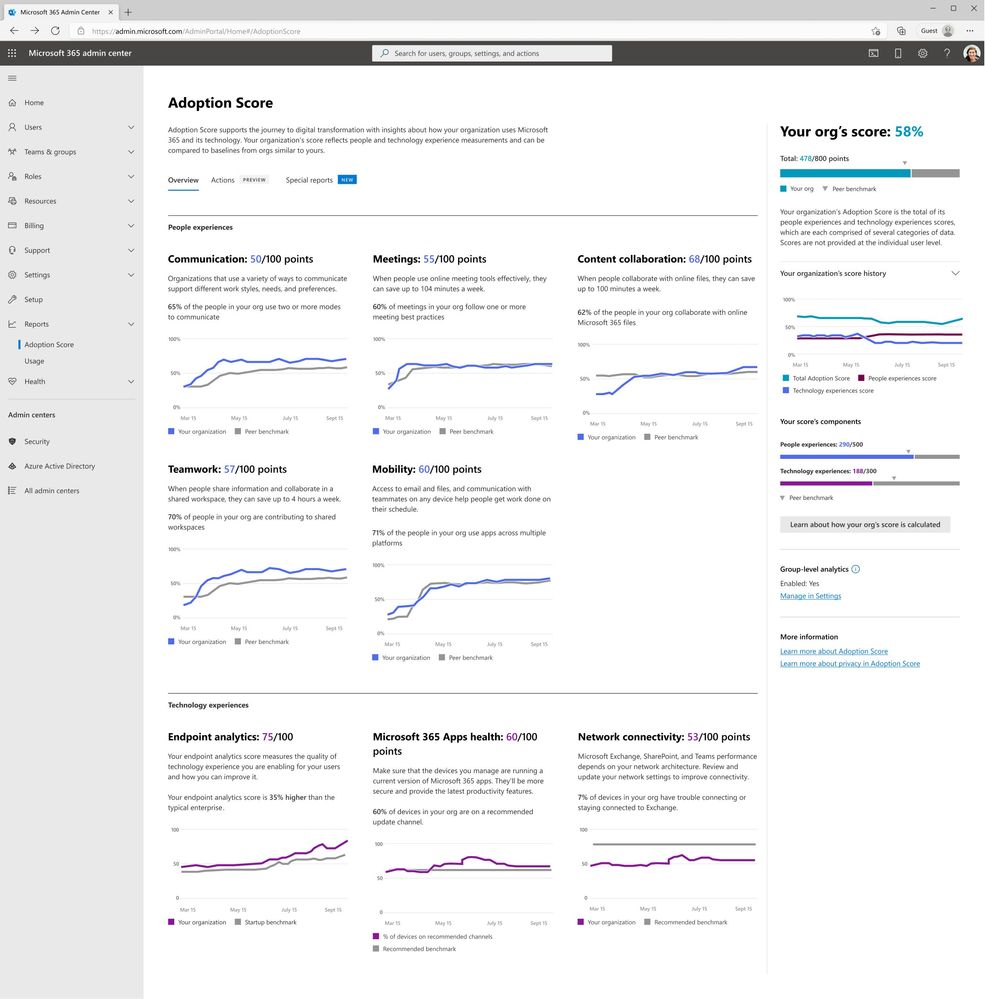
Task: Click Manage in Settings link
Action: point(810,596)
